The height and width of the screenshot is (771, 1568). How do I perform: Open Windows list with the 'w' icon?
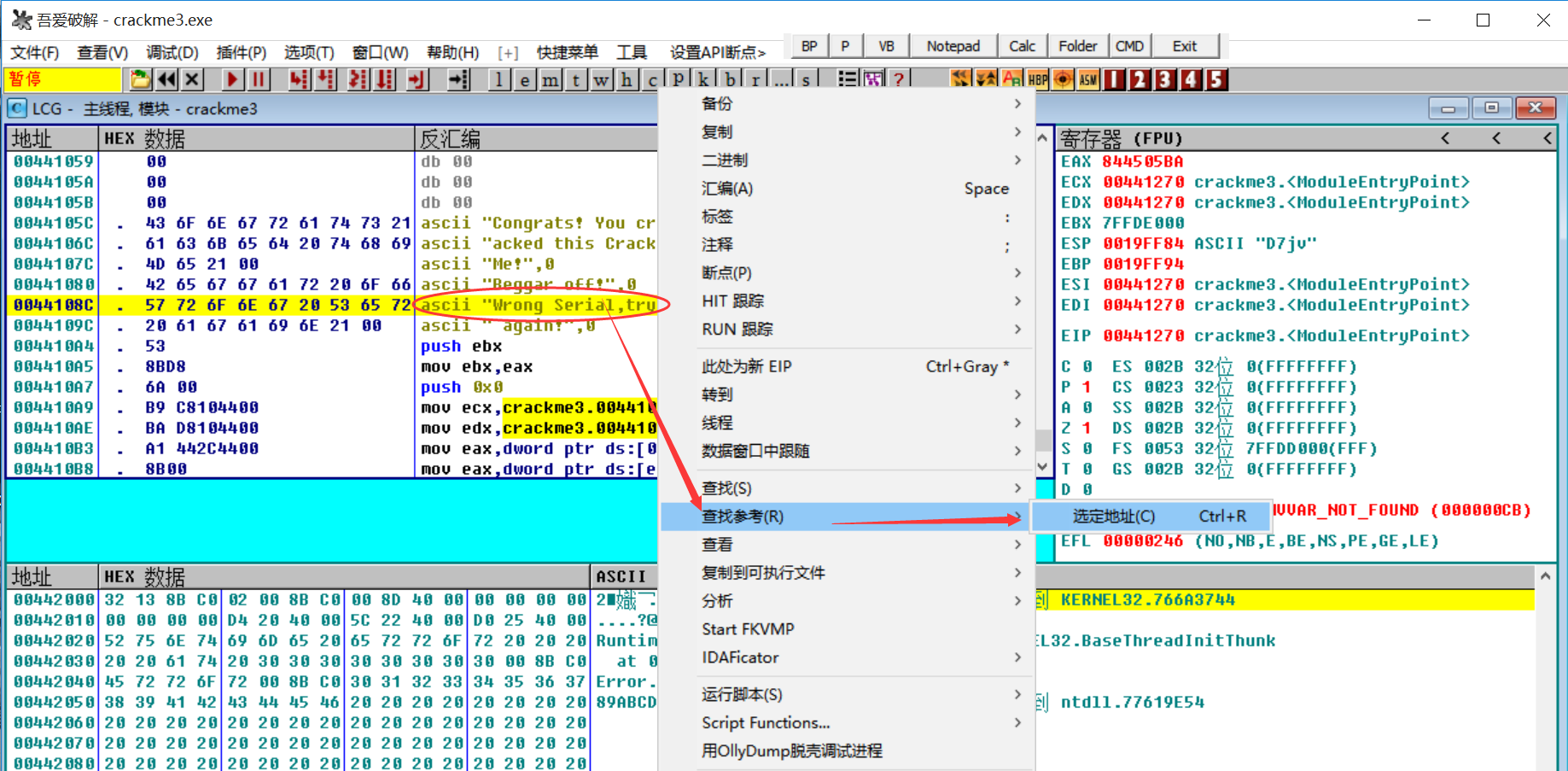[x=602, y=79]
